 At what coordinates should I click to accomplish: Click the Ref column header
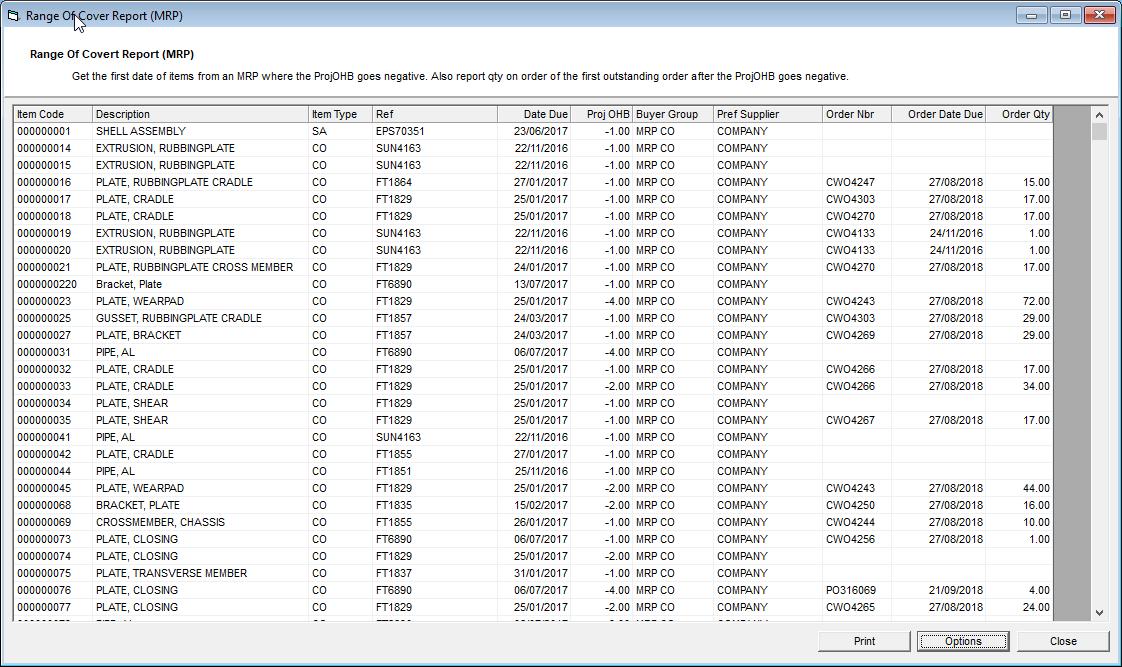click(x=434, y=114)
